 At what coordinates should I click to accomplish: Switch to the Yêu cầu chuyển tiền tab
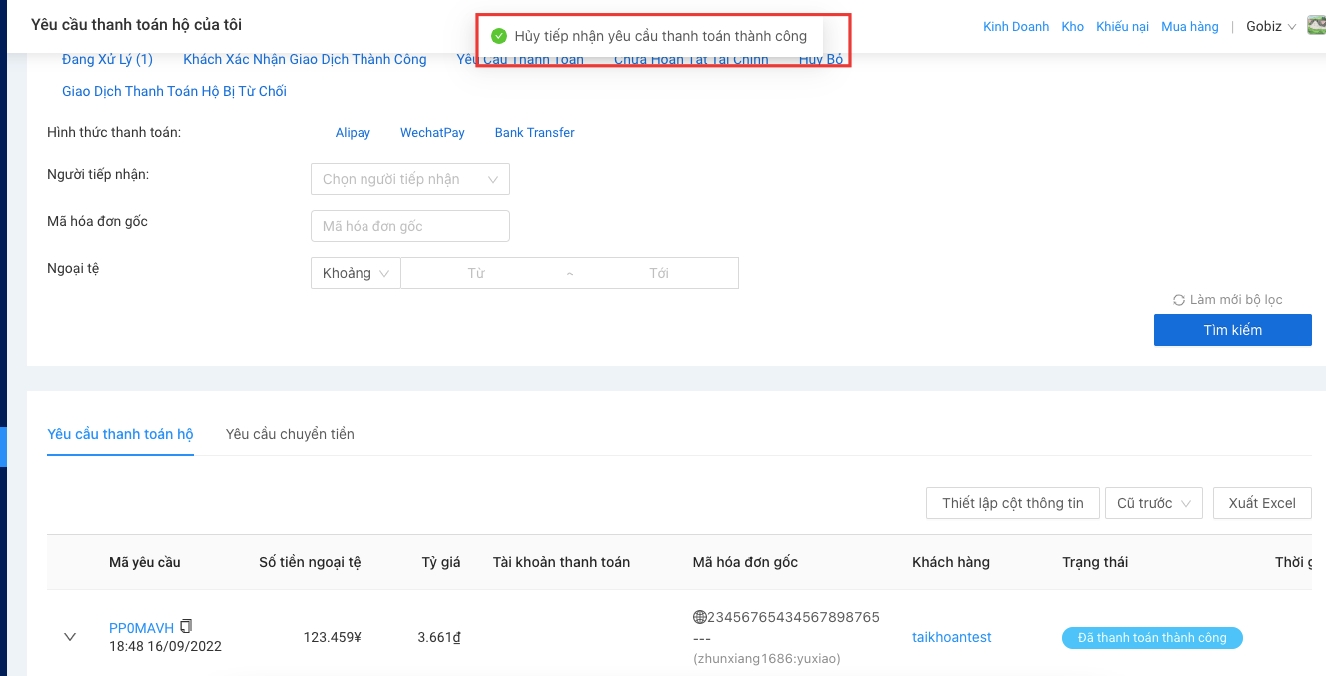290,434
